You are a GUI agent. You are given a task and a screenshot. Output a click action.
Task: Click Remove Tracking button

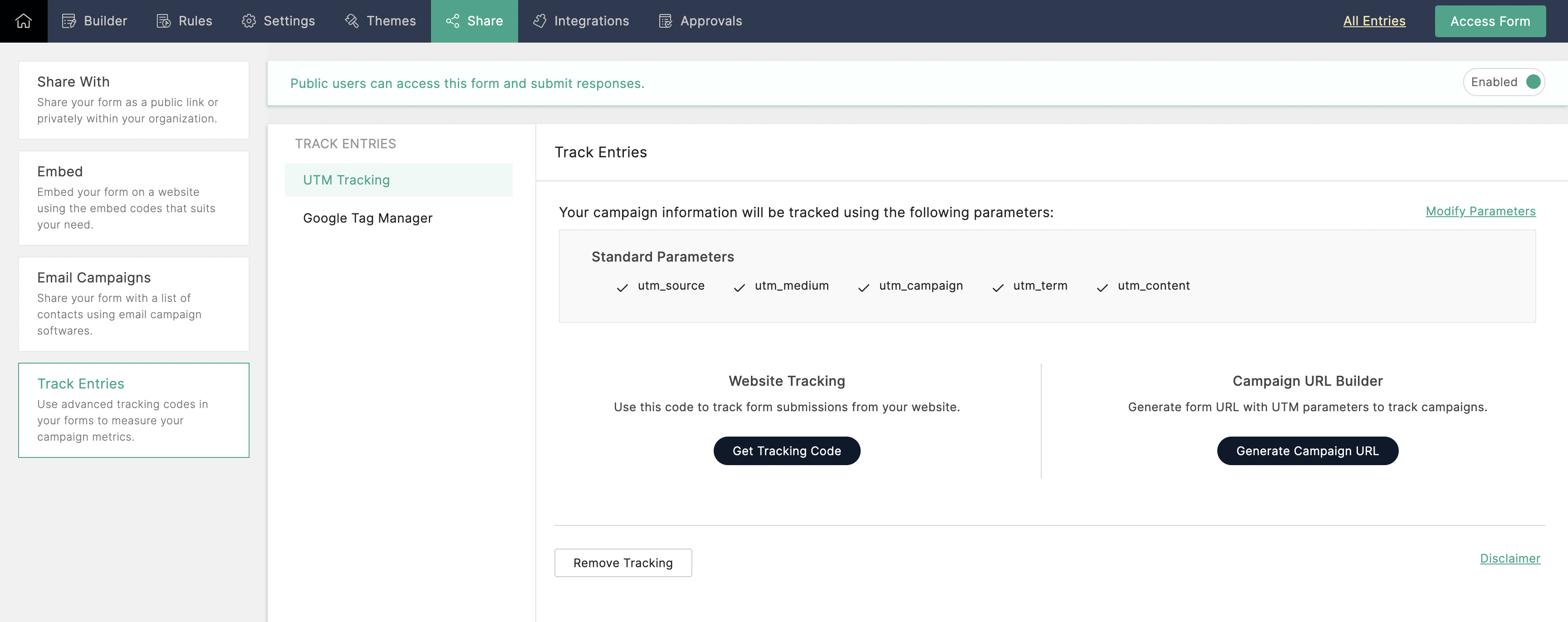(622, 563)
